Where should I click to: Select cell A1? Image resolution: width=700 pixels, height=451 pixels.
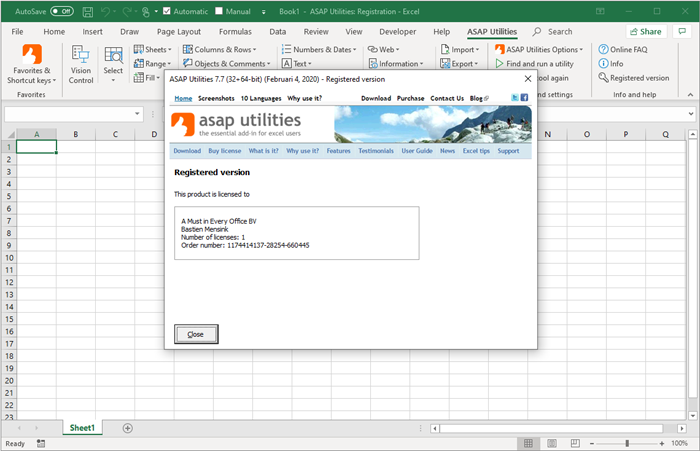coord(37,146)
